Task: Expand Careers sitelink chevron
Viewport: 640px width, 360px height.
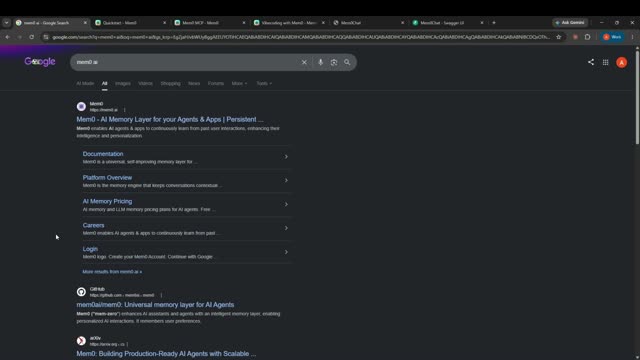Action: pos(286,228)
